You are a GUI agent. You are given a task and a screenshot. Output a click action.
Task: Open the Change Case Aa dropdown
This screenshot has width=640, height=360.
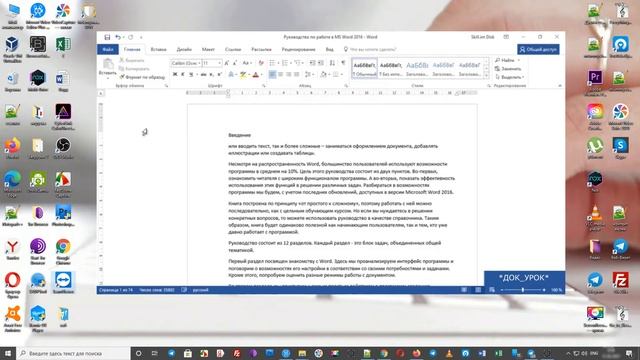pyautogui.click(x=247, y=63)
